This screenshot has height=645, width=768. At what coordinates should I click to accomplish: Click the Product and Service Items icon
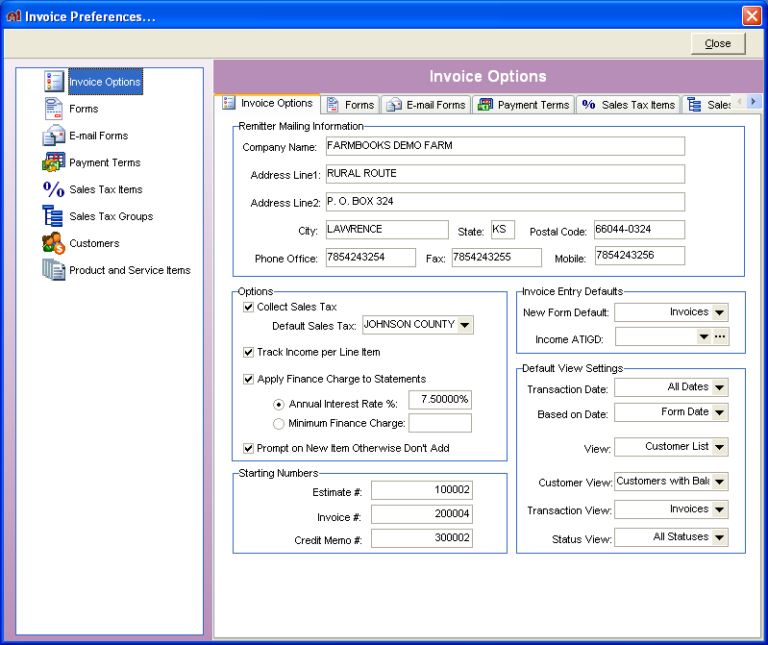[x=53, y=270]
